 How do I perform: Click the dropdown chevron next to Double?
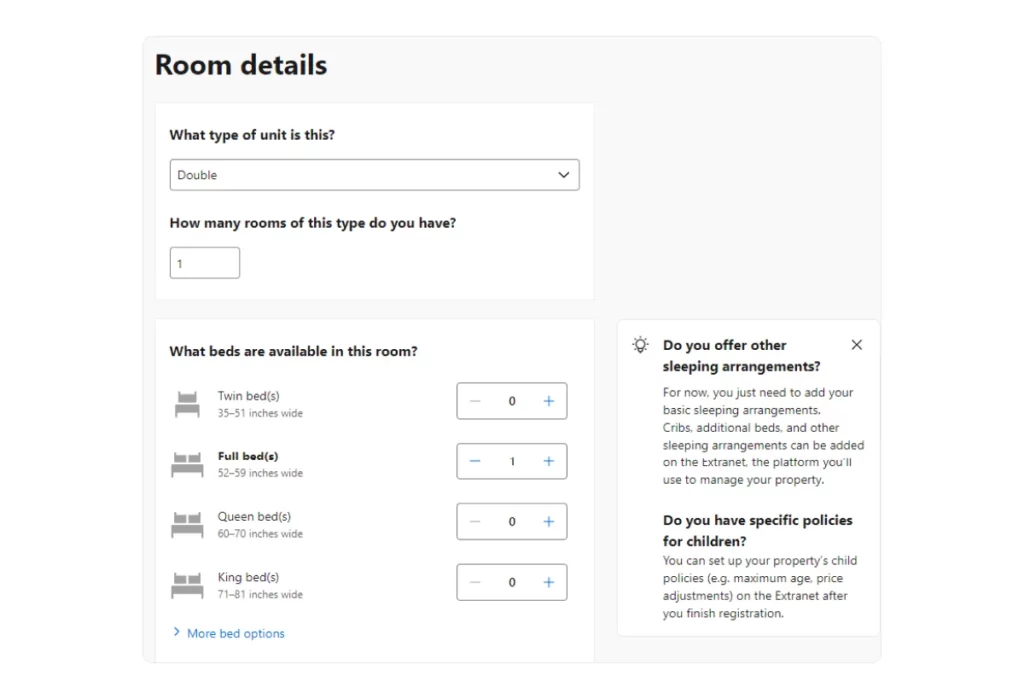tap(564, 175)
